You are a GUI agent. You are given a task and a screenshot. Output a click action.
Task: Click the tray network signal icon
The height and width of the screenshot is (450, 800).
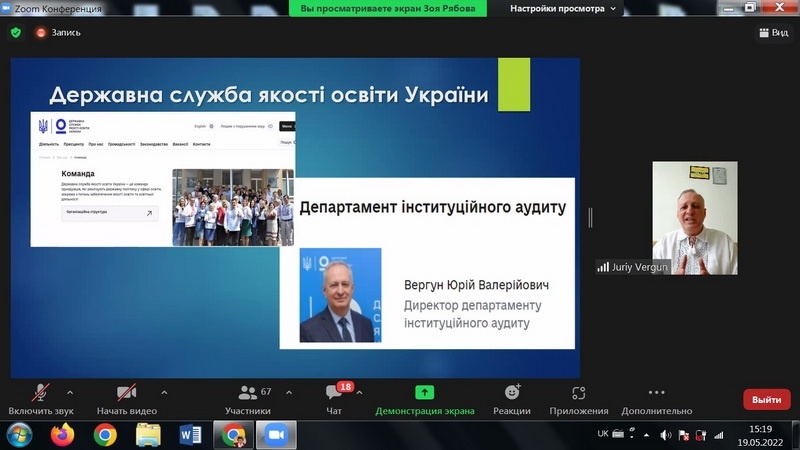[x=719, y=435]
